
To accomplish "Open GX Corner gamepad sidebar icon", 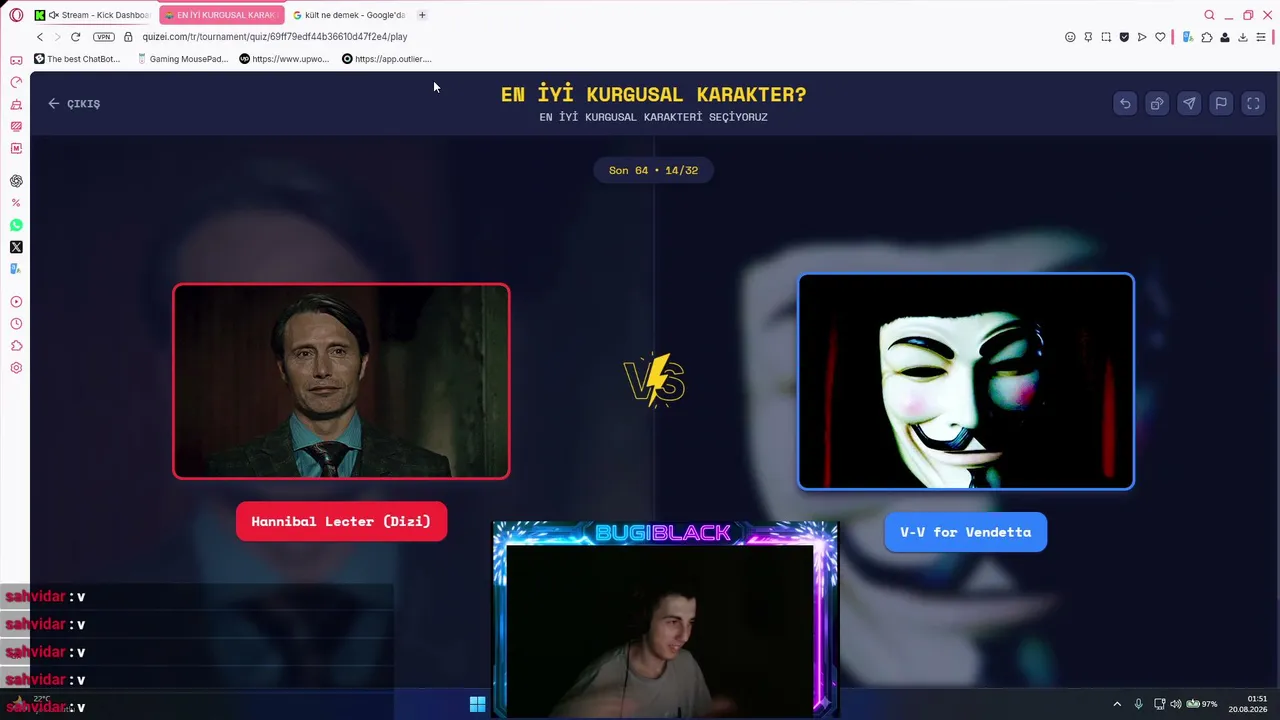I will (16, 60).
